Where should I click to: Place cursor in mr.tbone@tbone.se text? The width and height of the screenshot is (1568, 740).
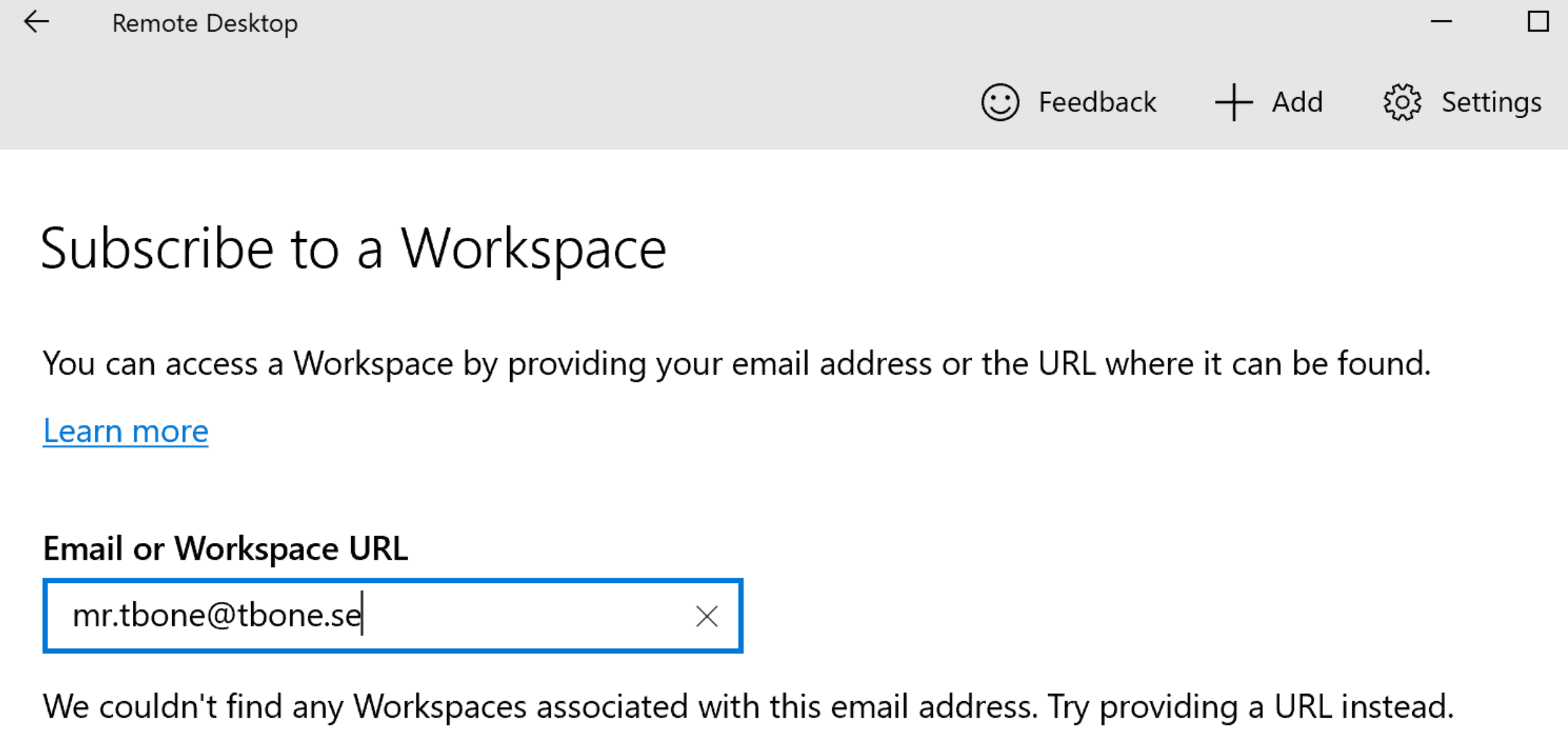point(216,616)
